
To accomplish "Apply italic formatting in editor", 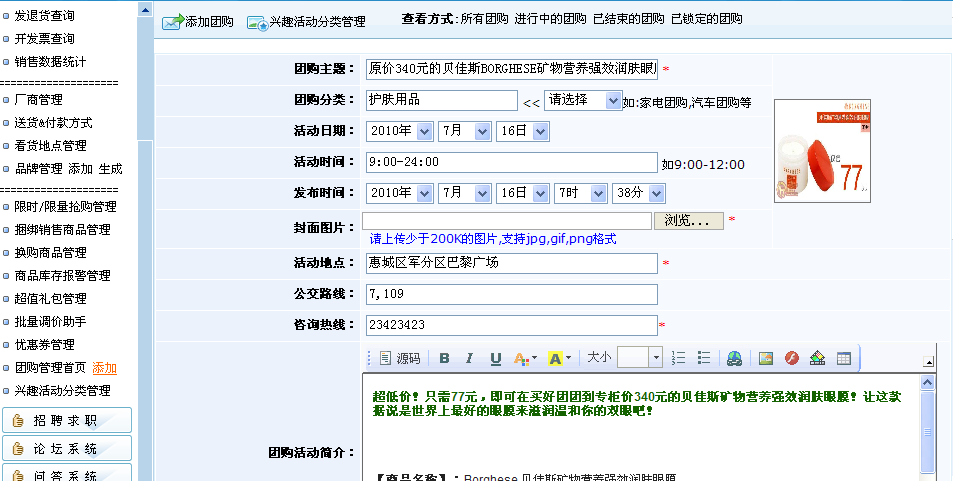I will click(469, 358).
